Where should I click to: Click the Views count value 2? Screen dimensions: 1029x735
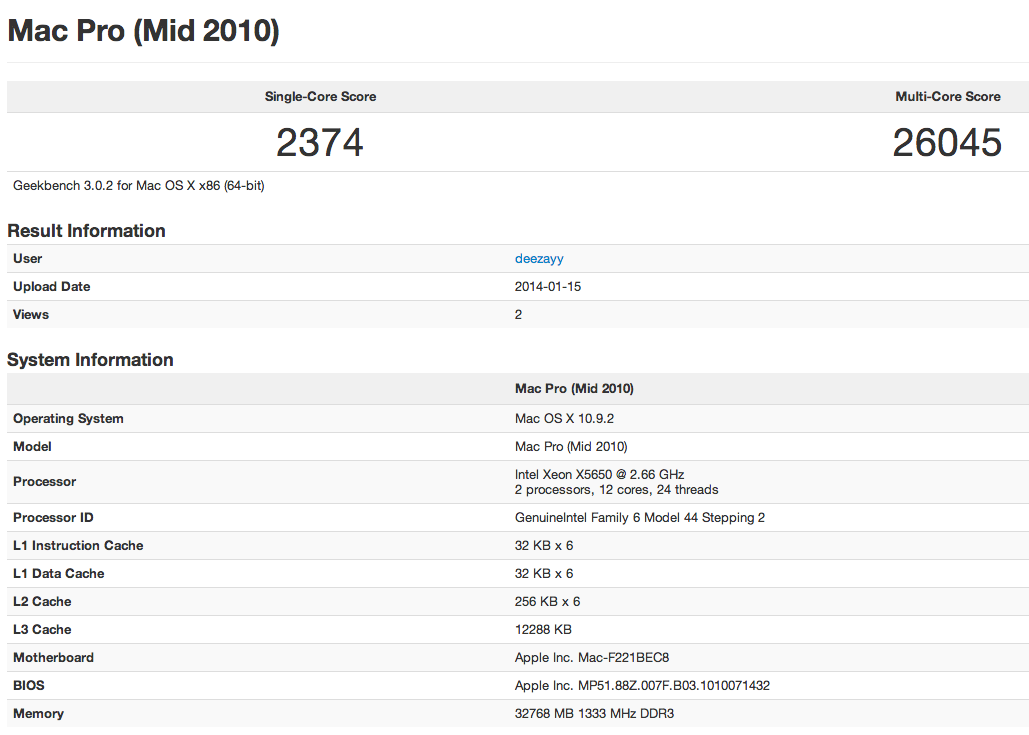pos(518,314)
